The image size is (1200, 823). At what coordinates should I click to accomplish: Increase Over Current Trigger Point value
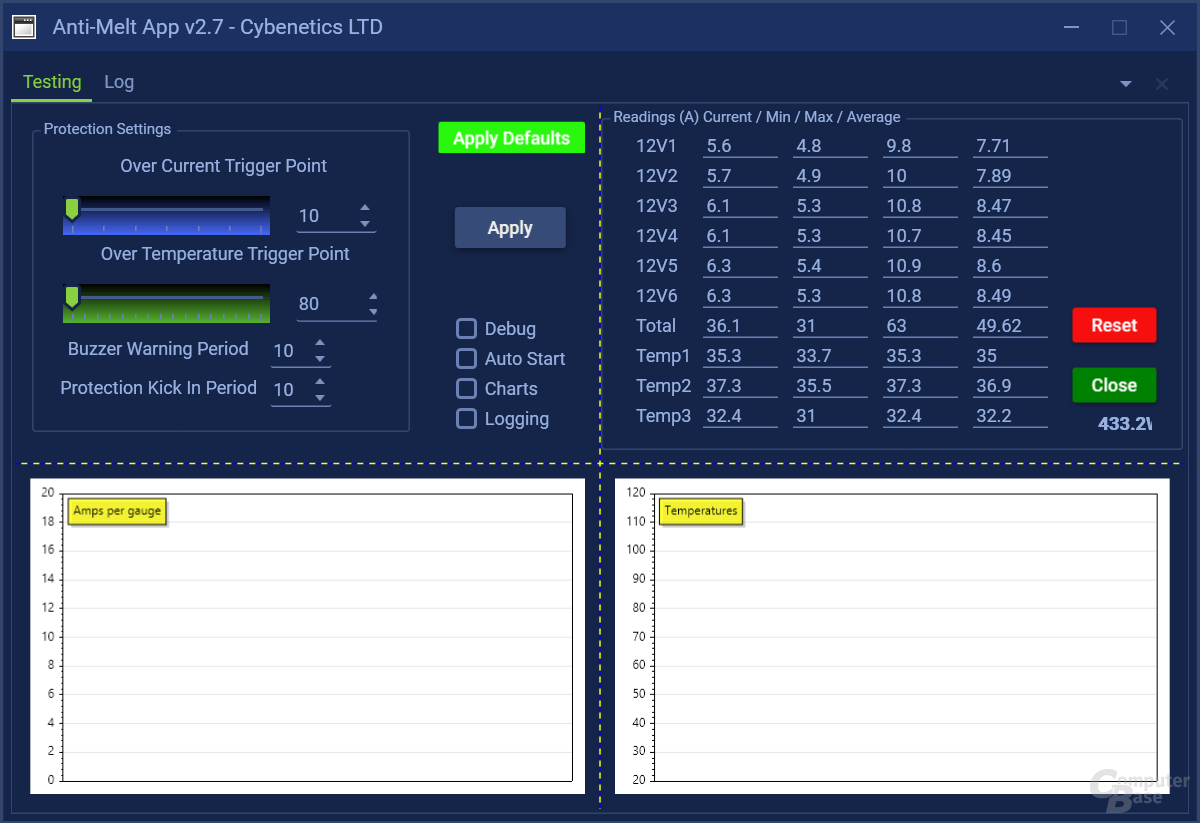(x=365, y=208)
